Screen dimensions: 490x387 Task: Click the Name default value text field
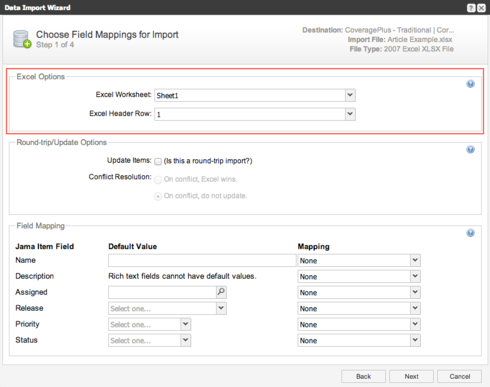[x=202, y=260]
